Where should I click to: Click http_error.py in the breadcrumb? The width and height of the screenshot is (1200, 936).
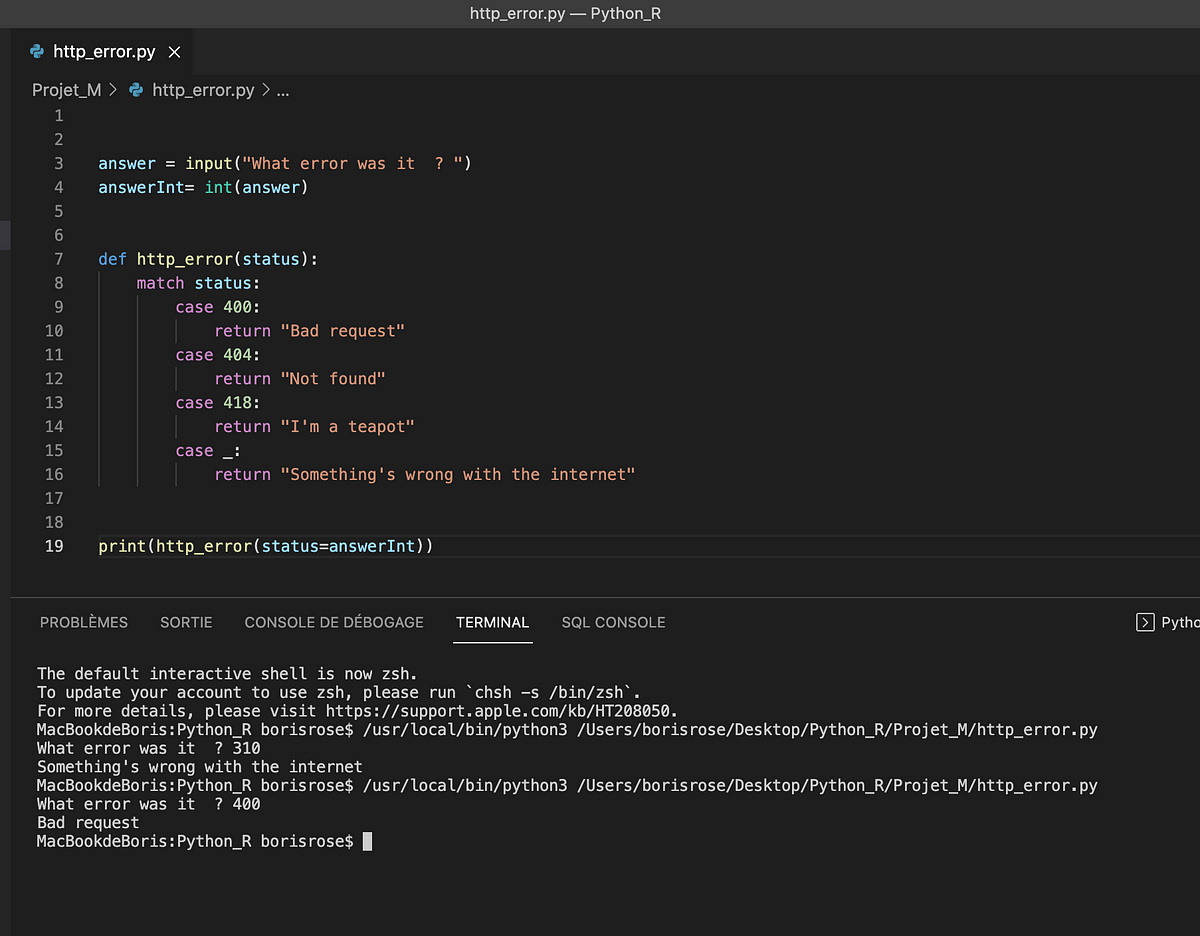[203, 90]
